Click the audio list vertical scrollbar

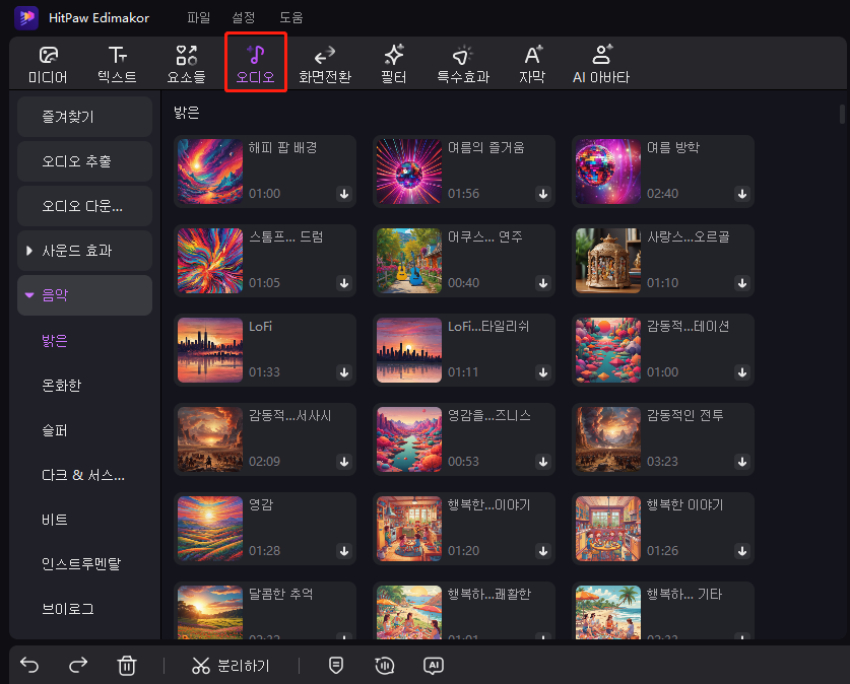pyautogui.click(x=842, y=112)
